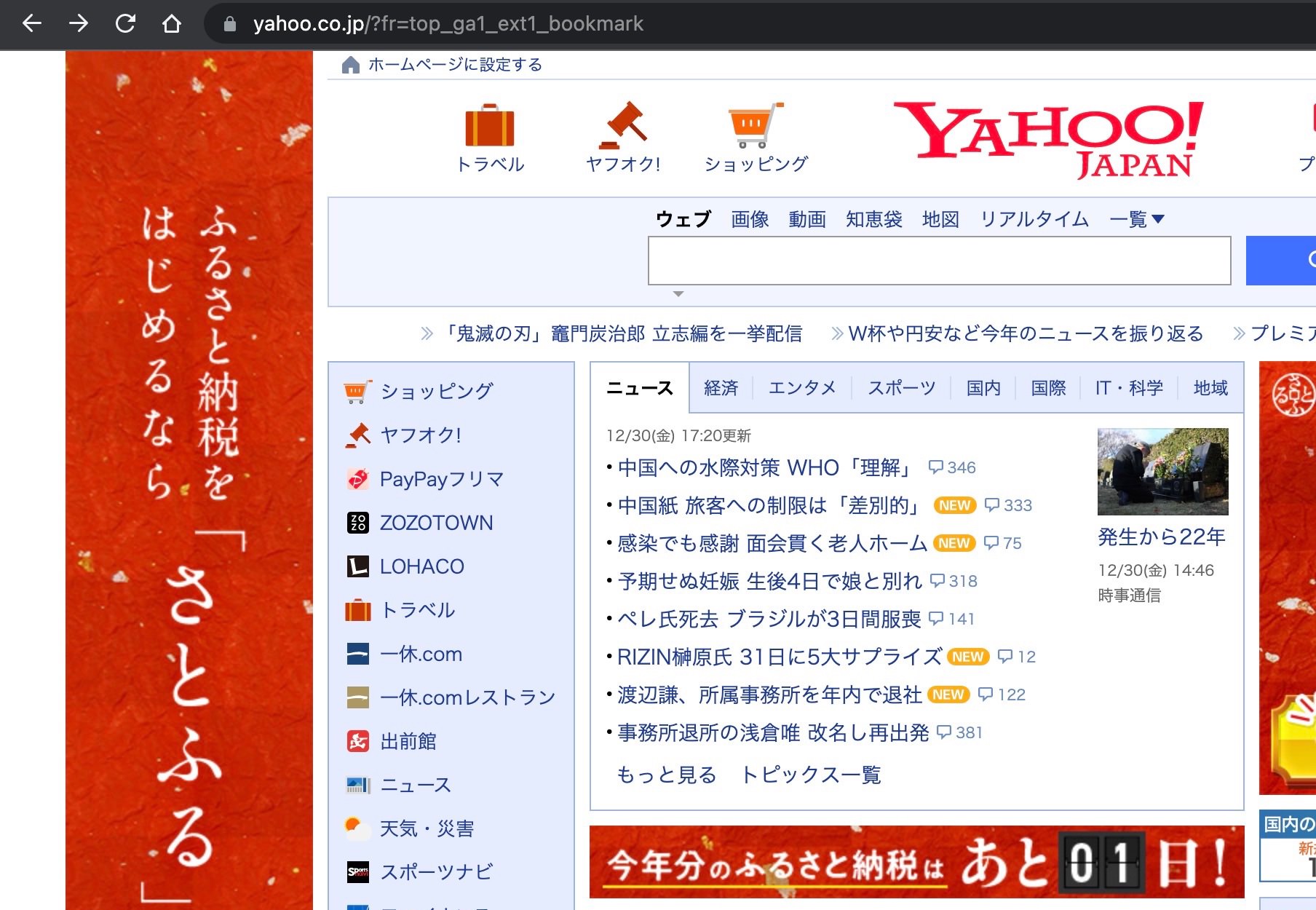Open トラベル suitcase icon in header

click(x=490, y=126)
